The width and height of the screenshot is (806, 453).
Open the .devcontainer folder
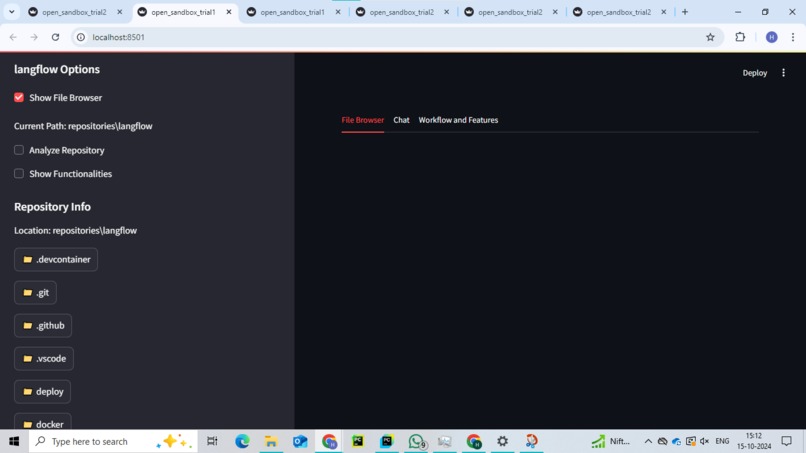56,259
